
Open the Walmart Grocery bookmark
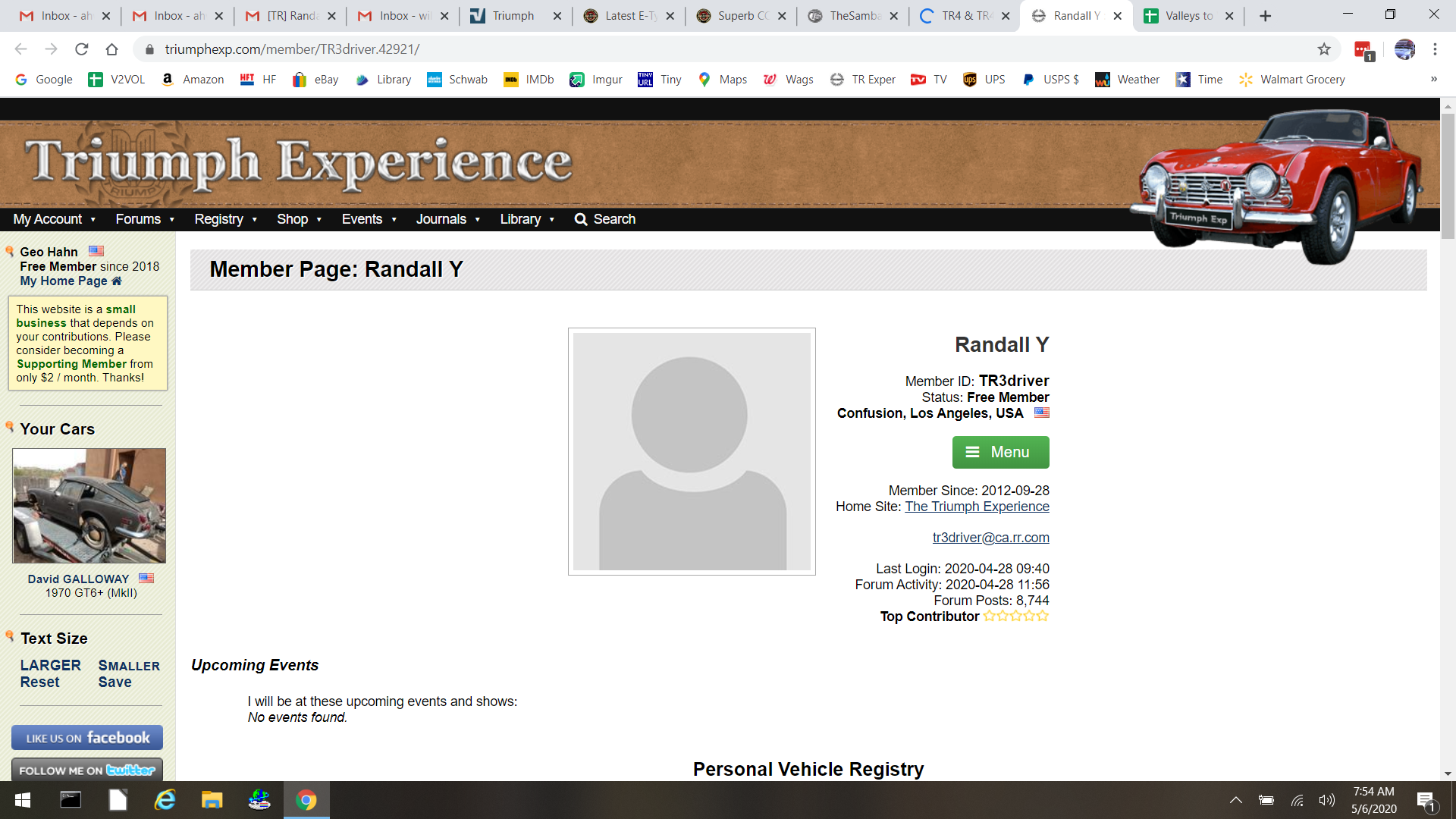pos(1291,80)
